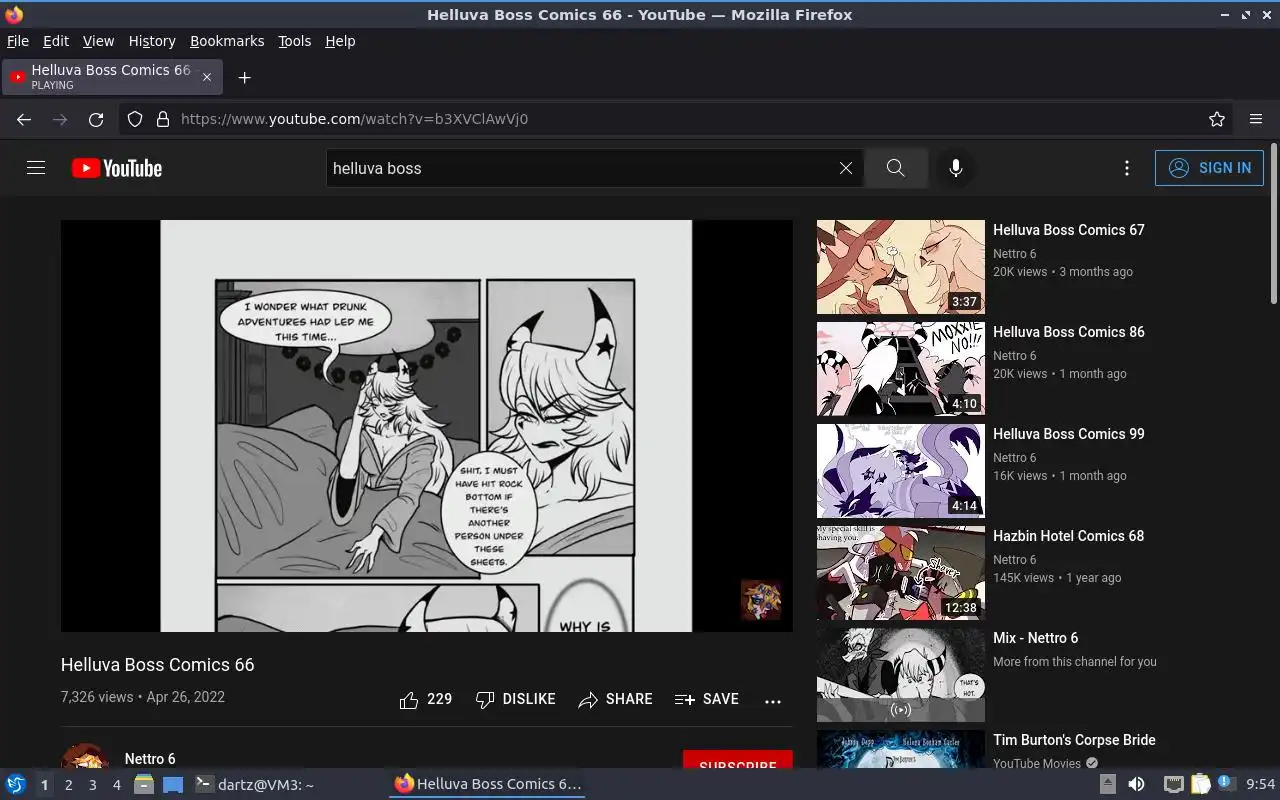
Task: Click channel watermark icon in video
Action: (x=761, y=599)
